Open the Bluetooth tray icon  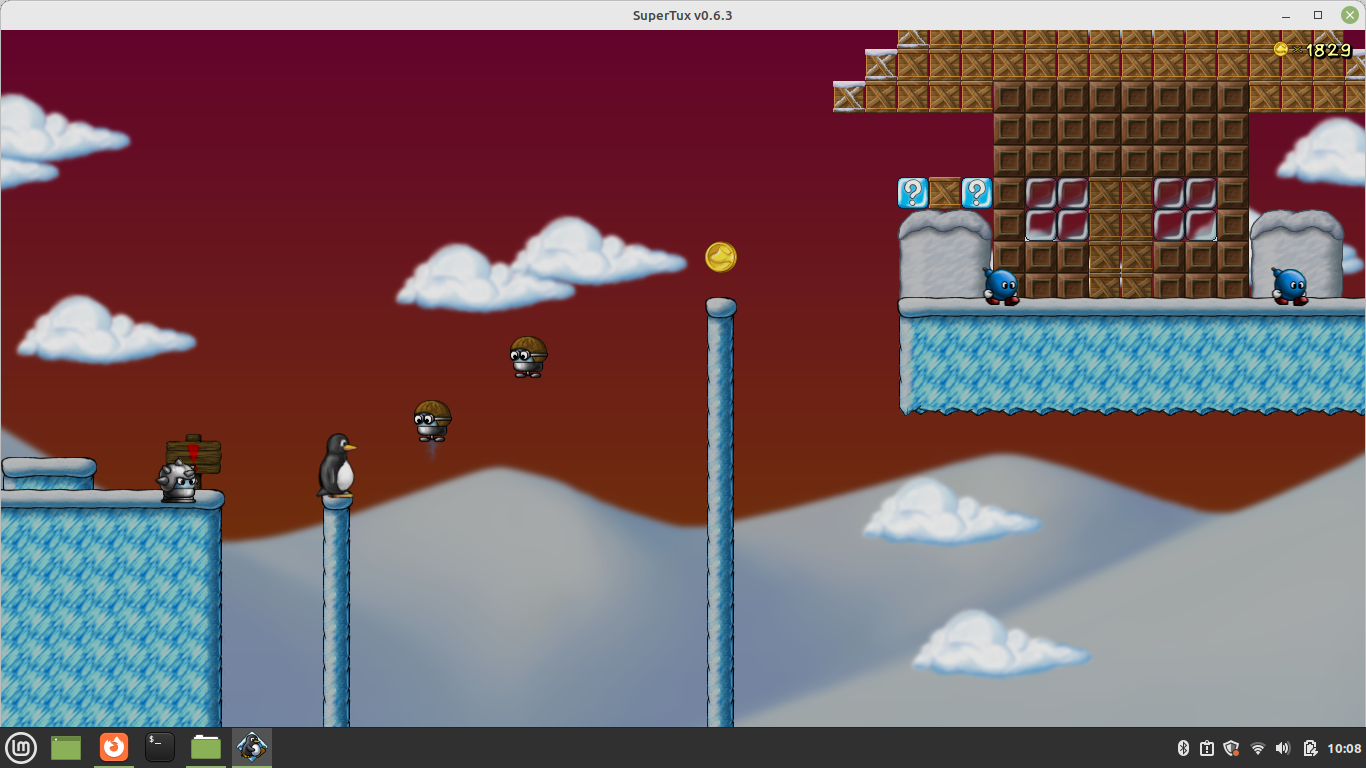coord(1182,748)
